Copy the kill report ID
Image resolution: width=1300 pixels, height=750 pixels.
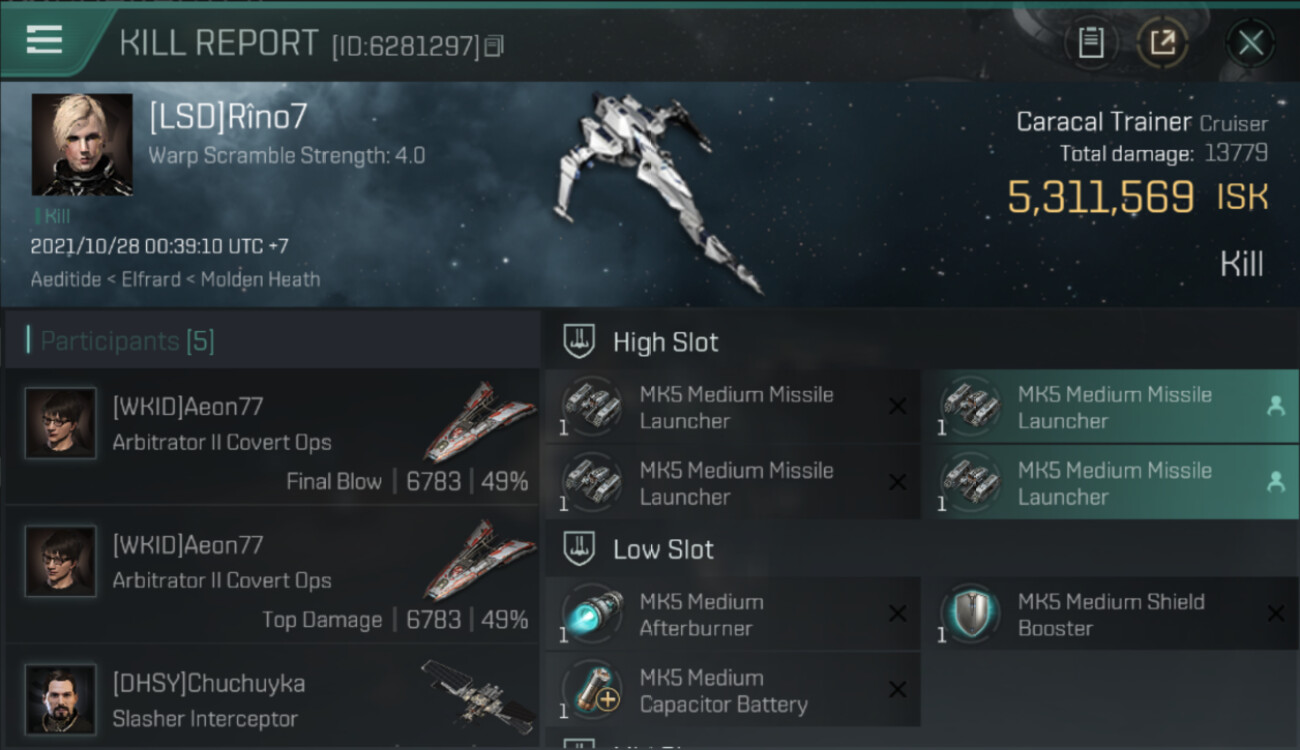(x=494, y=46)
